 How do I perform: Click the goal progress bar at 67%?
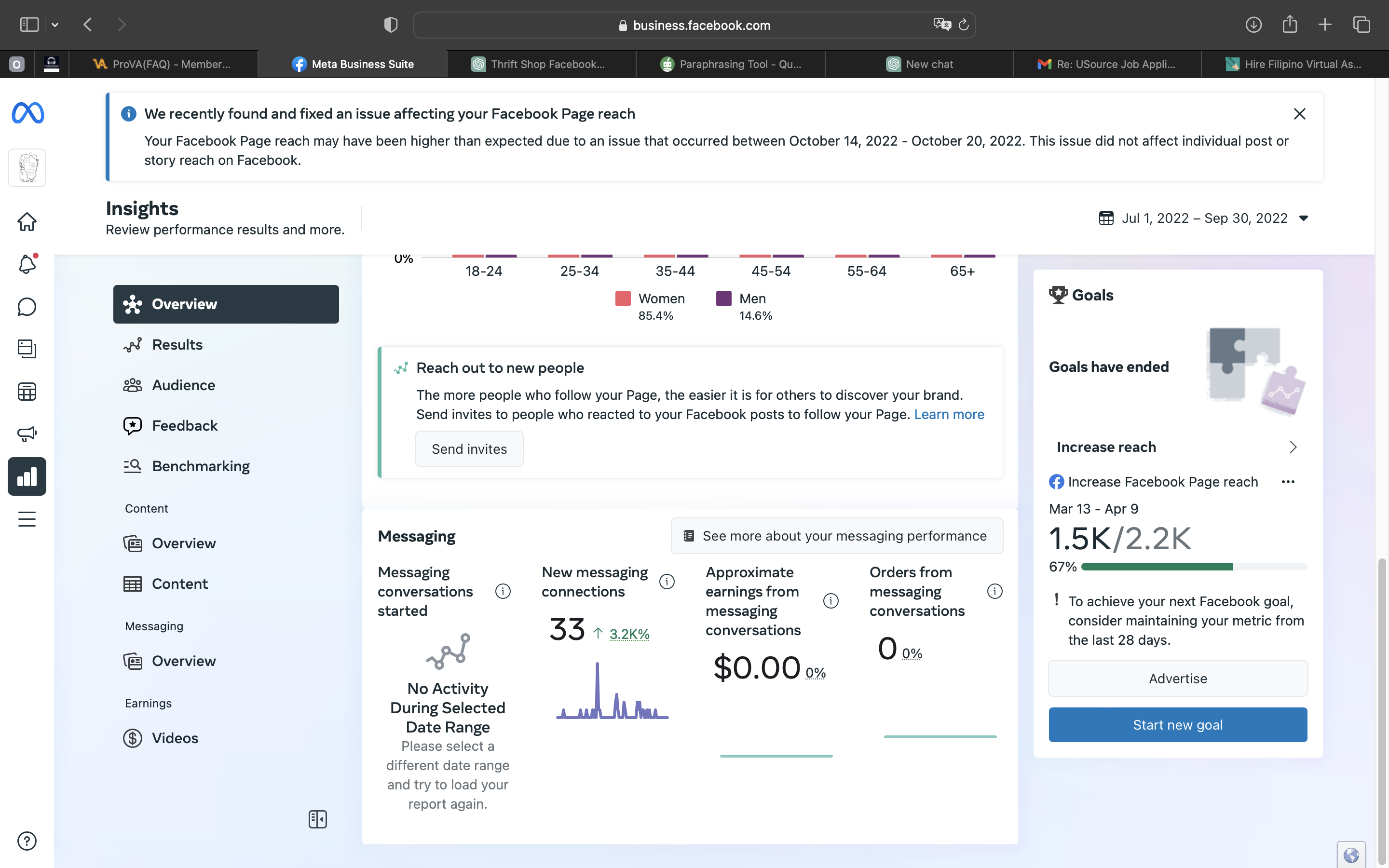(1193, 567)
